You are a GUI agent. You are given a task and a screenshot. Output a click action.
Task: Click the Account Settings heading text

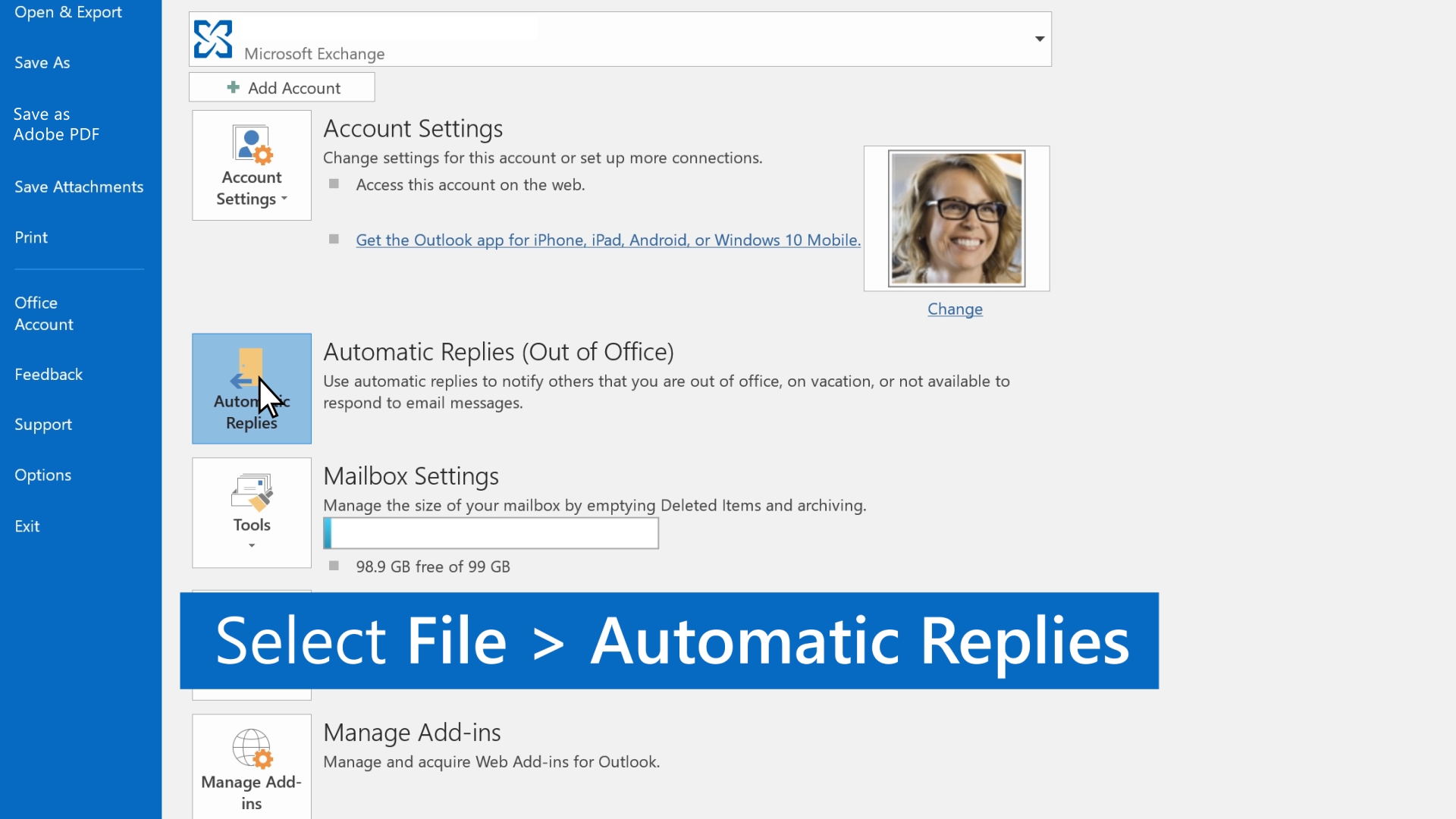413,129
